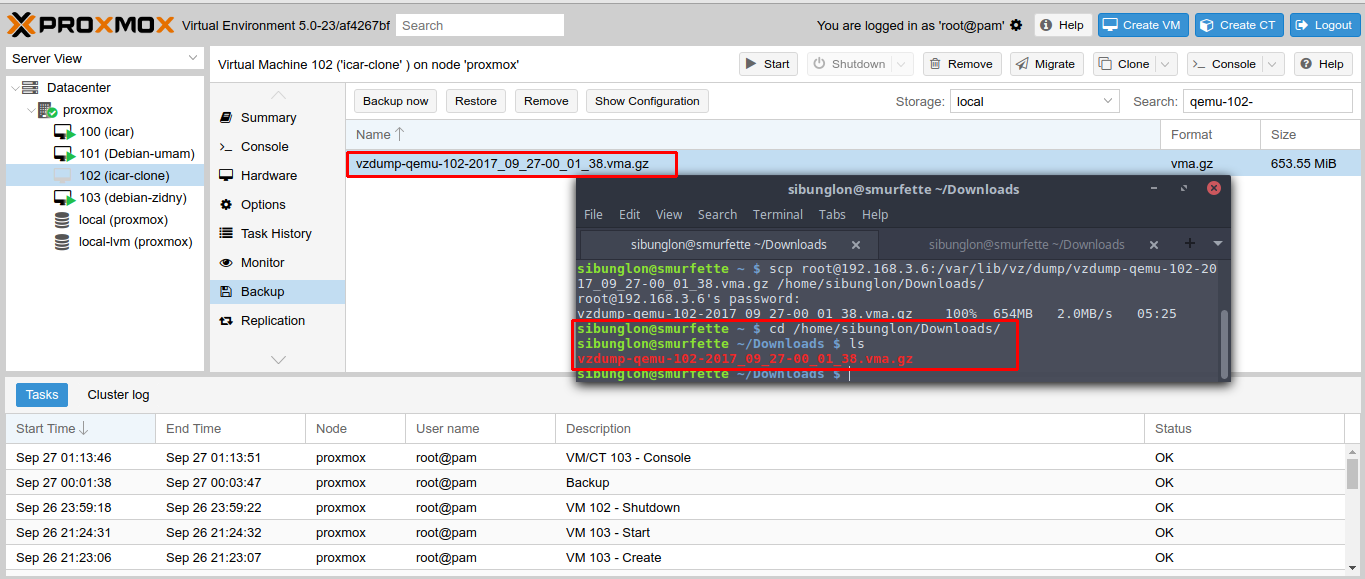Open terminal Edit menu
Viewport: 1365px width, 579px height.
point(629,214)
